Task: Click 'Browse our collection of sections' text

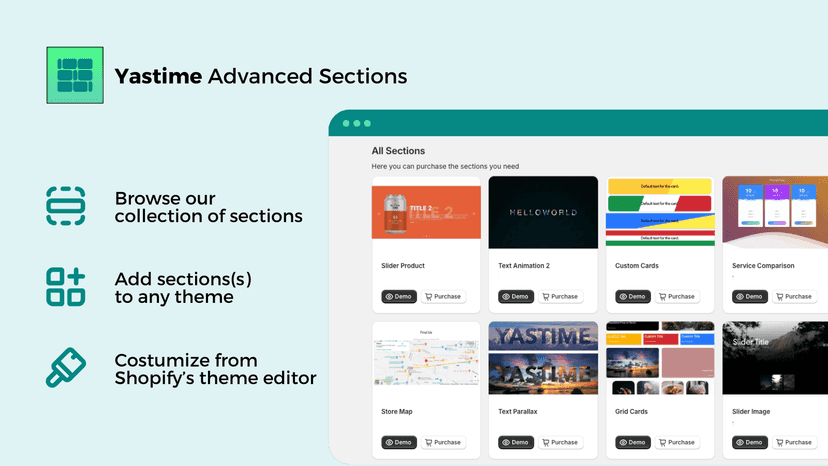Action: (209, 207)
